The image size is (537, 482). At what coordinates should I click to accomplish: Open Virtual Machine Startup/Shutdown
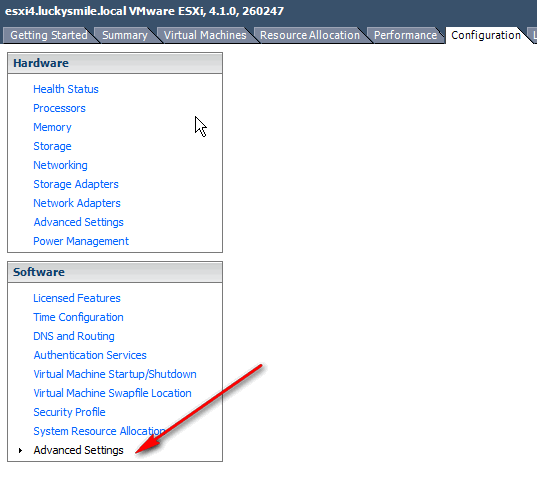[115, 374]
